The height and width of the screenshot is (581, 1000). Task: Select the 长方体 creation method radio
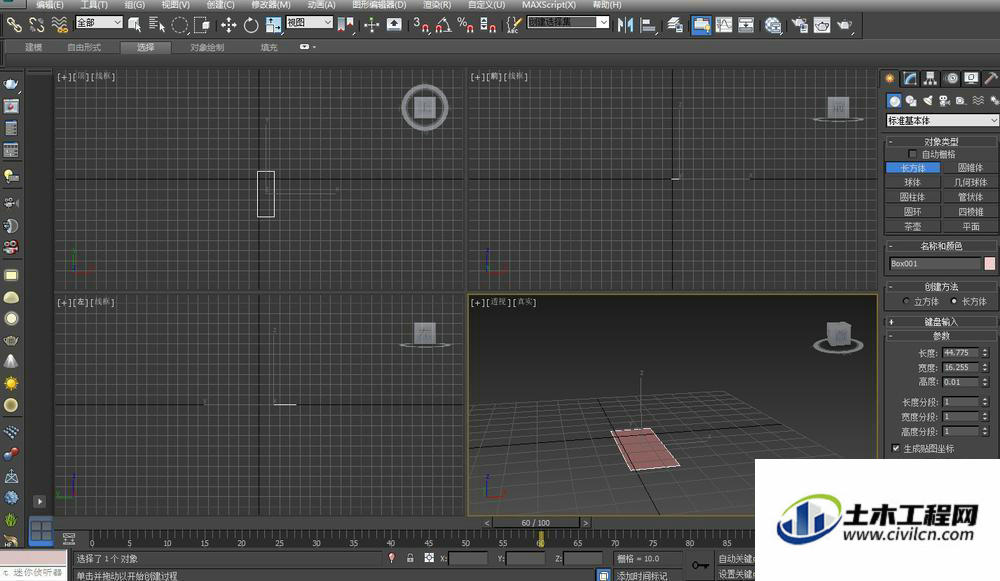click(954, 301)
